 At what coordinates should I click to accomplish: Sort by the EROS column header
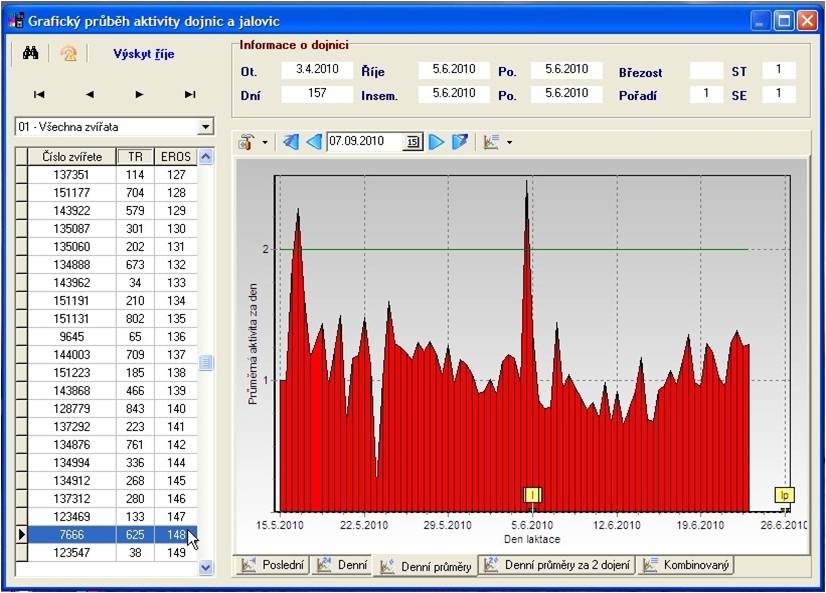point(176,156)
